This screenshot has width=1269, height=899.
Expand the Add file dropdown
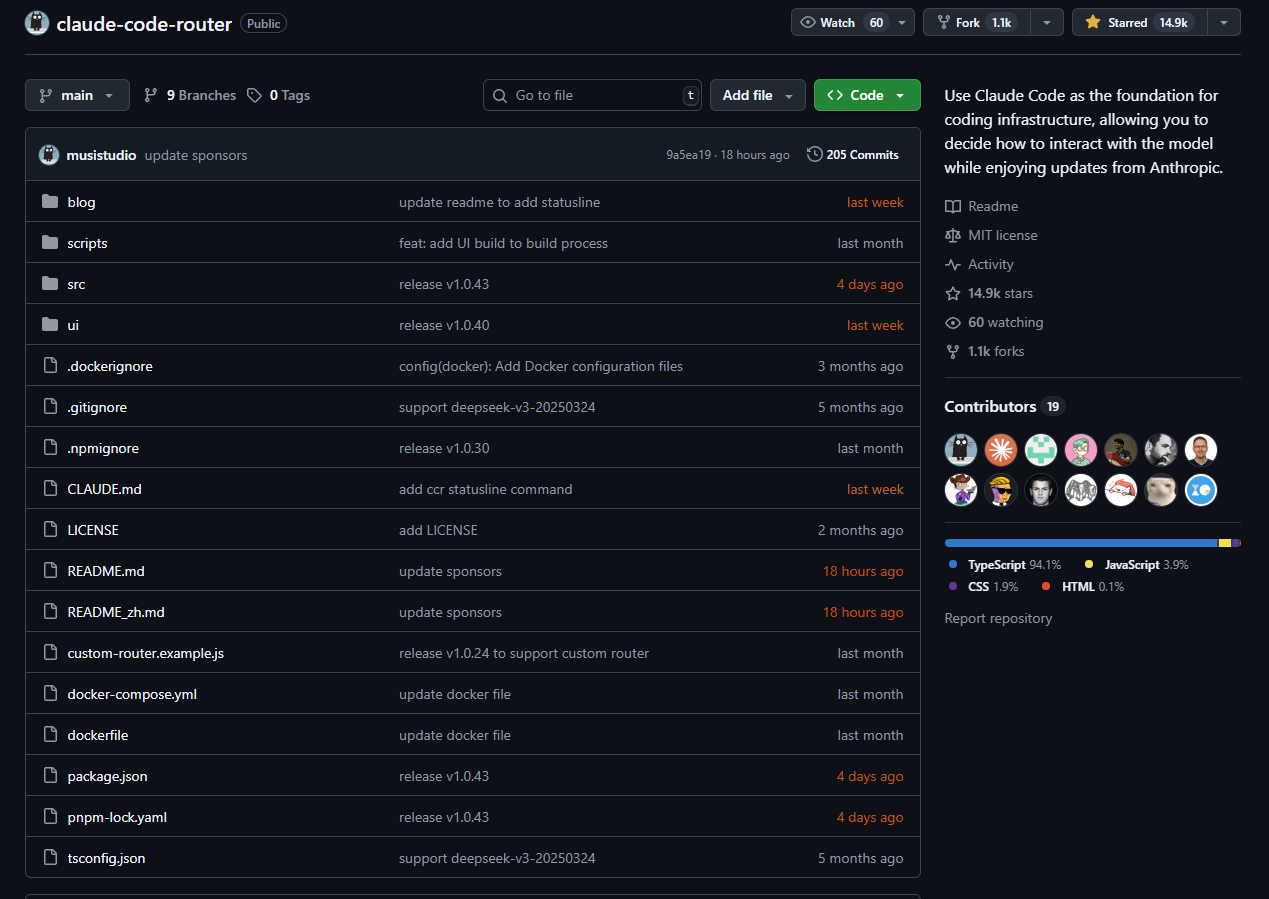(758, 95)
